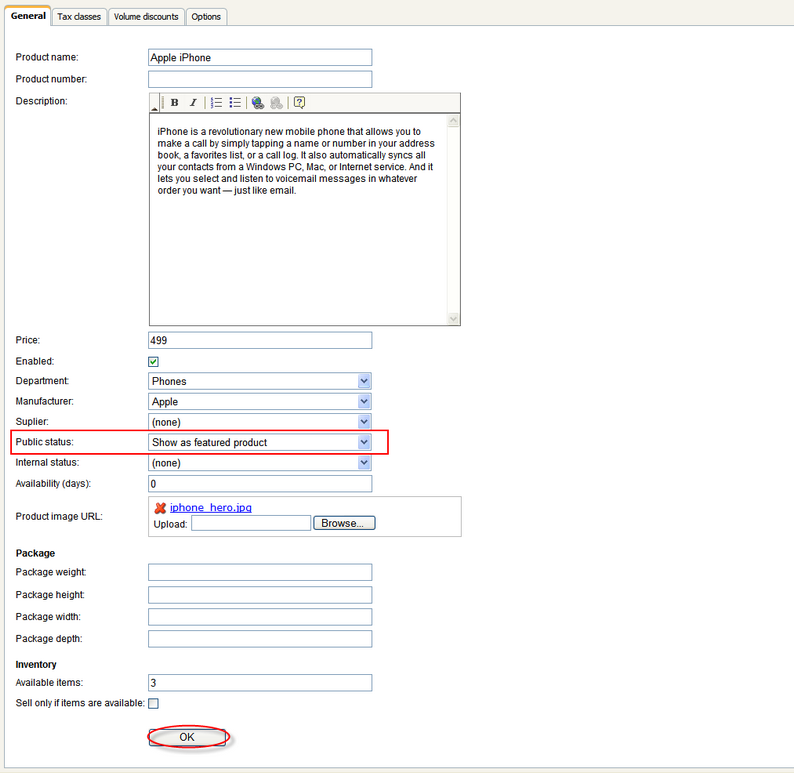
Task: Expand the Internal status dropdown
Action: [x=260, y=463]
